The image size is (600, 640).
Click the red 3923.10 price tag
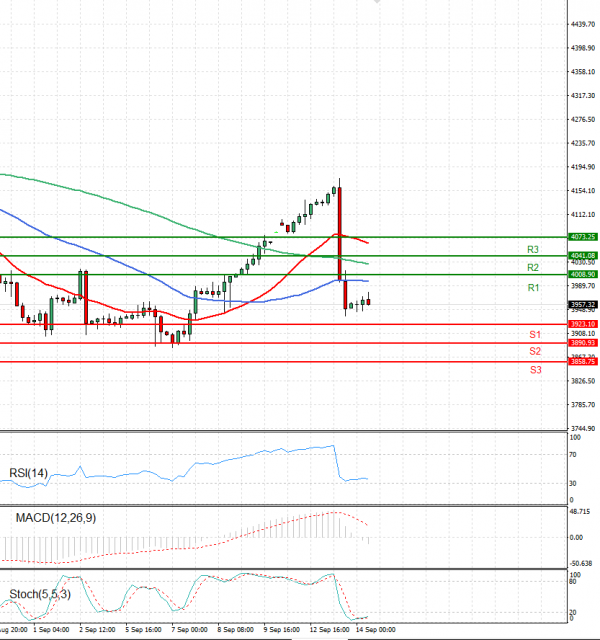coord(583,324)
